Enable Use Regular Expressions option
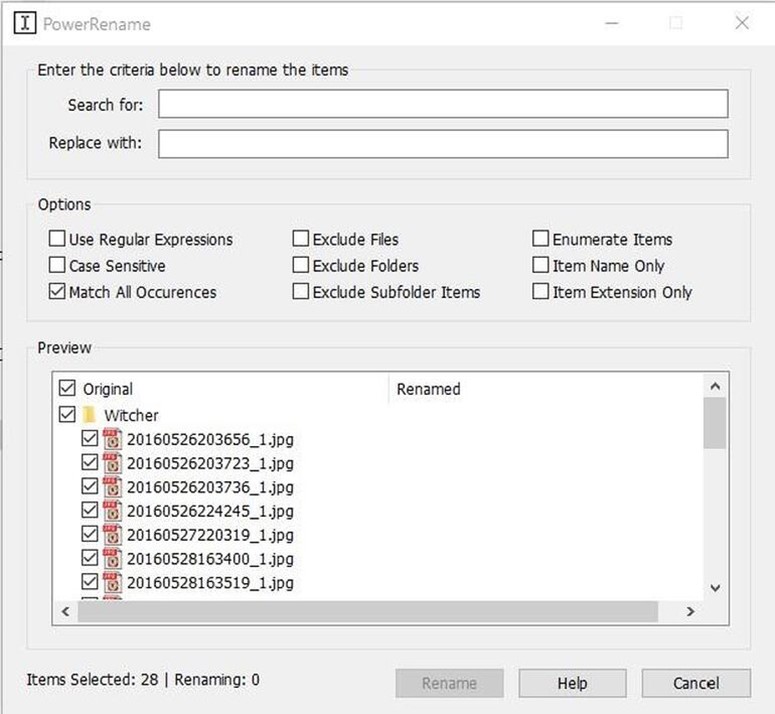 57,239
